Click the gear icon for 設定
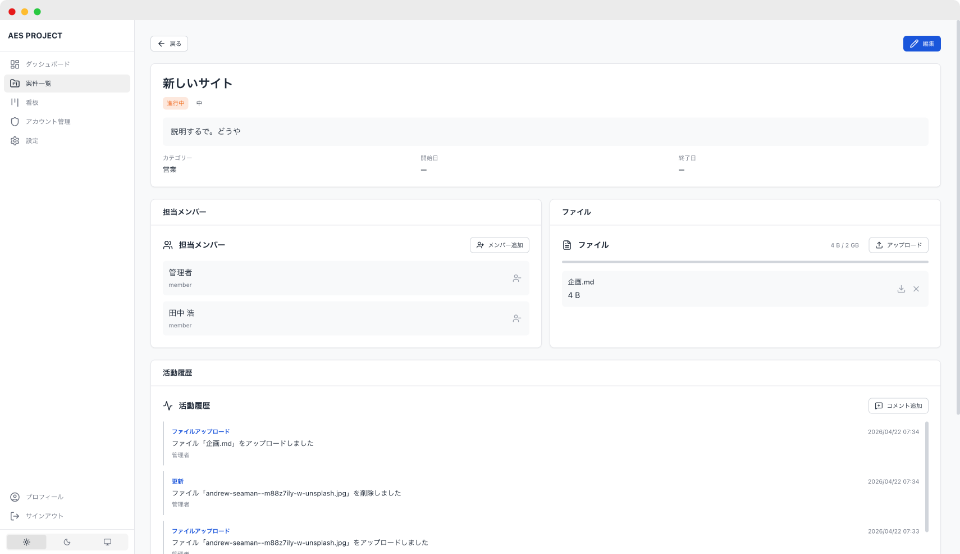Image resolution: width=960 pixels, height=554 pixels. [x=15, y=140]
